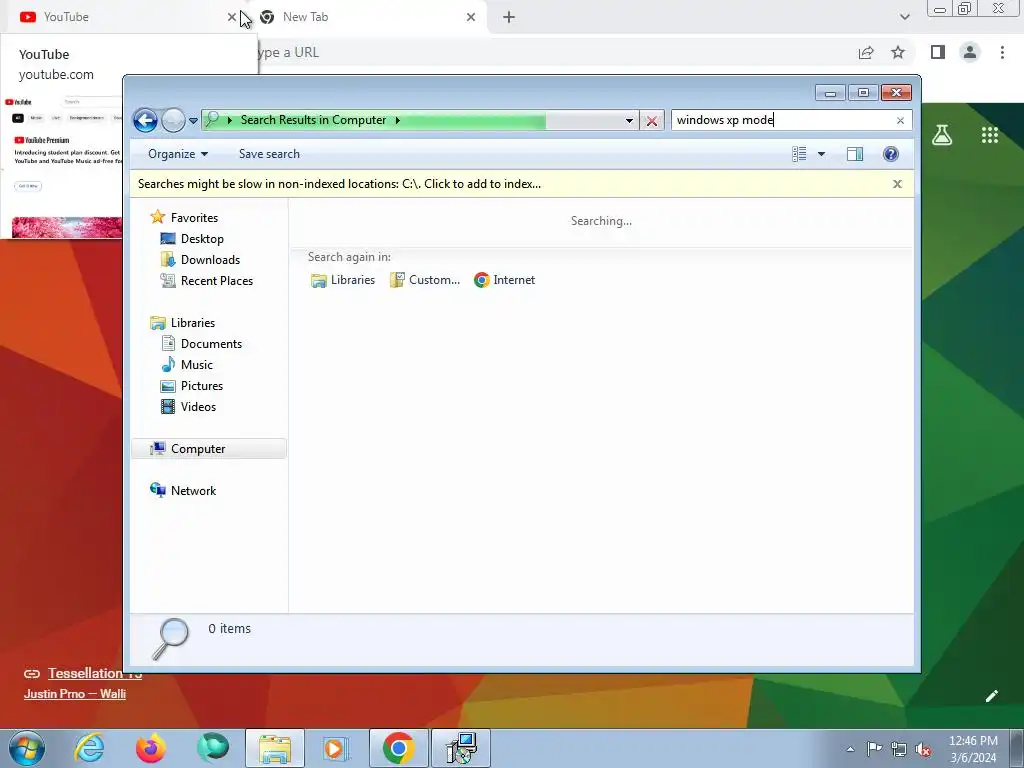Open the Chrome profile menu
1024x768 pixels.
tap(970, 52)
